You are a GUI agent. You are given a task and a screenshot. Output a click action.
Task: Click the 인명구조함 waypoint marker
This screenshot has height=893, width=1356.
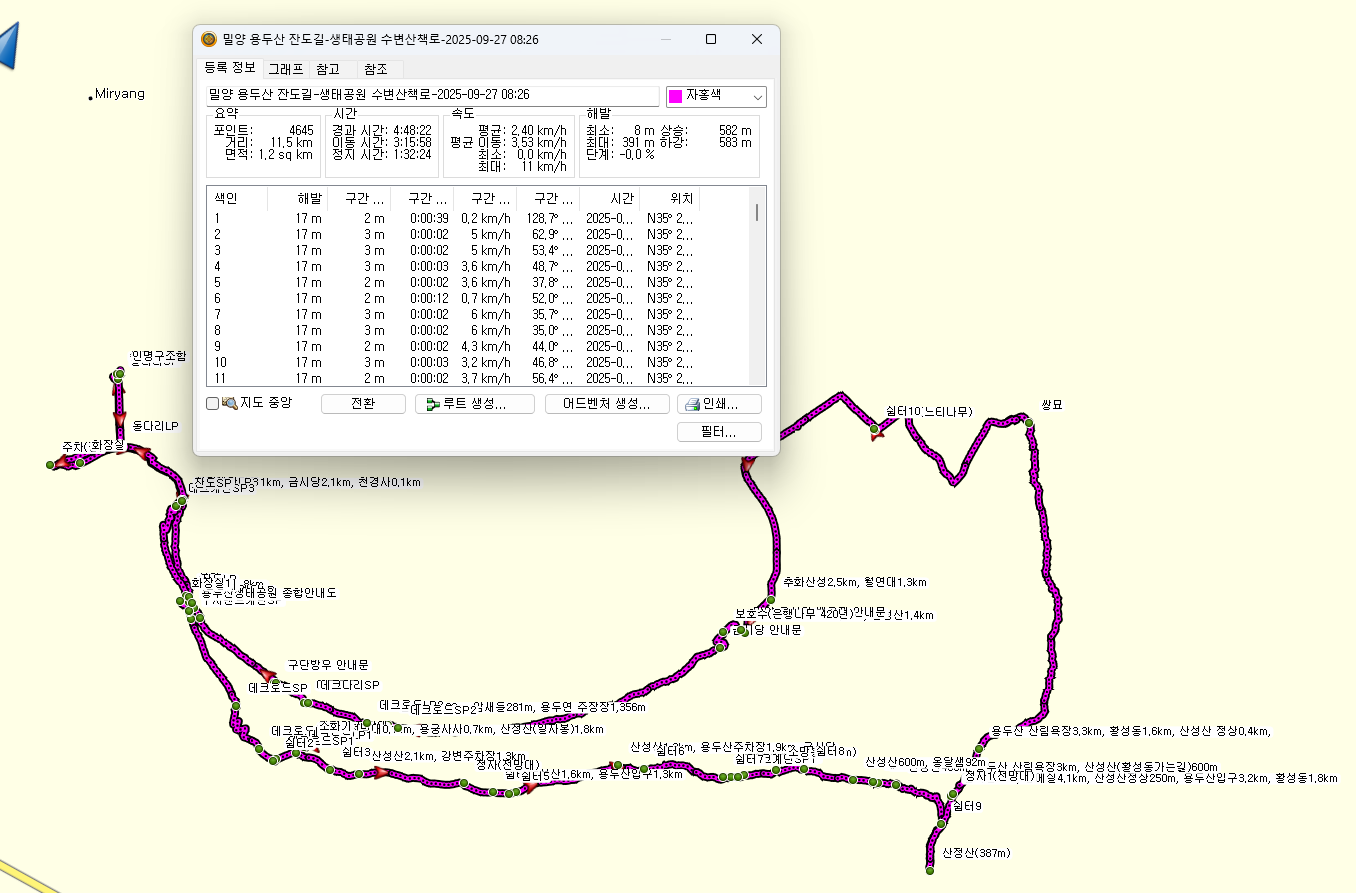pos(118,375)
